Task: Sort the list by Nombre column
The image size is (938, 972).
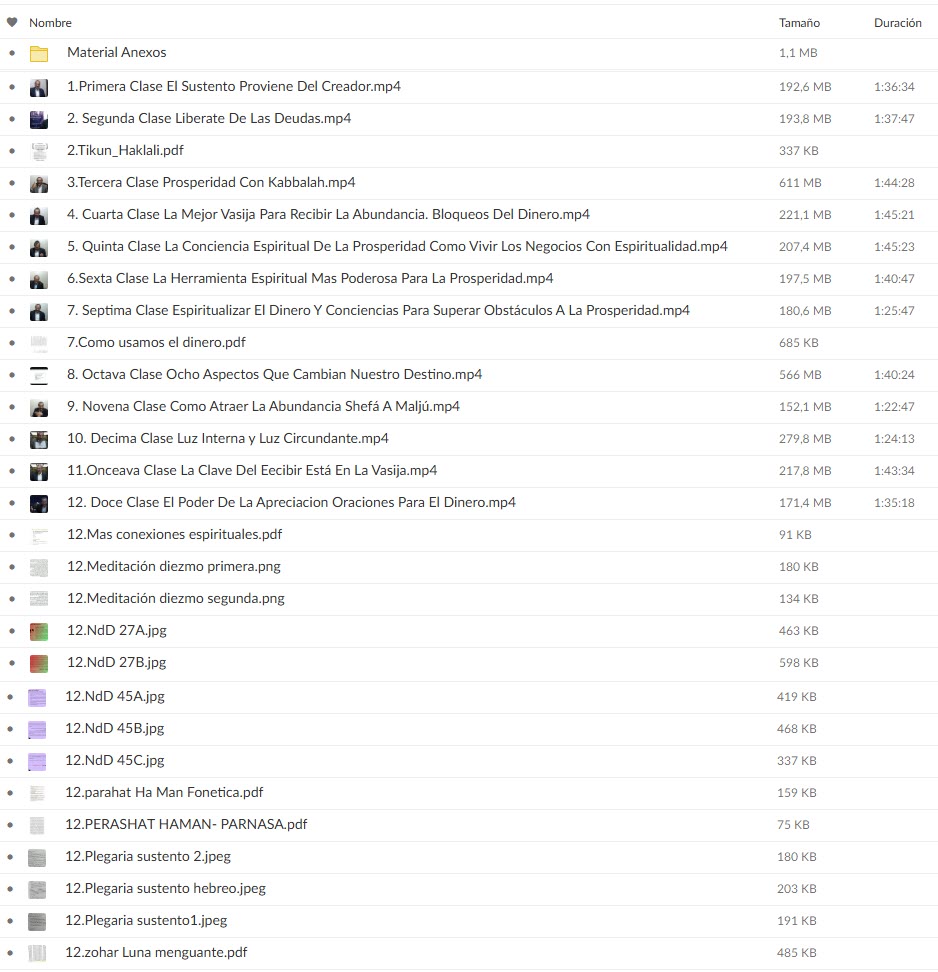Action: tap(50, 23)
